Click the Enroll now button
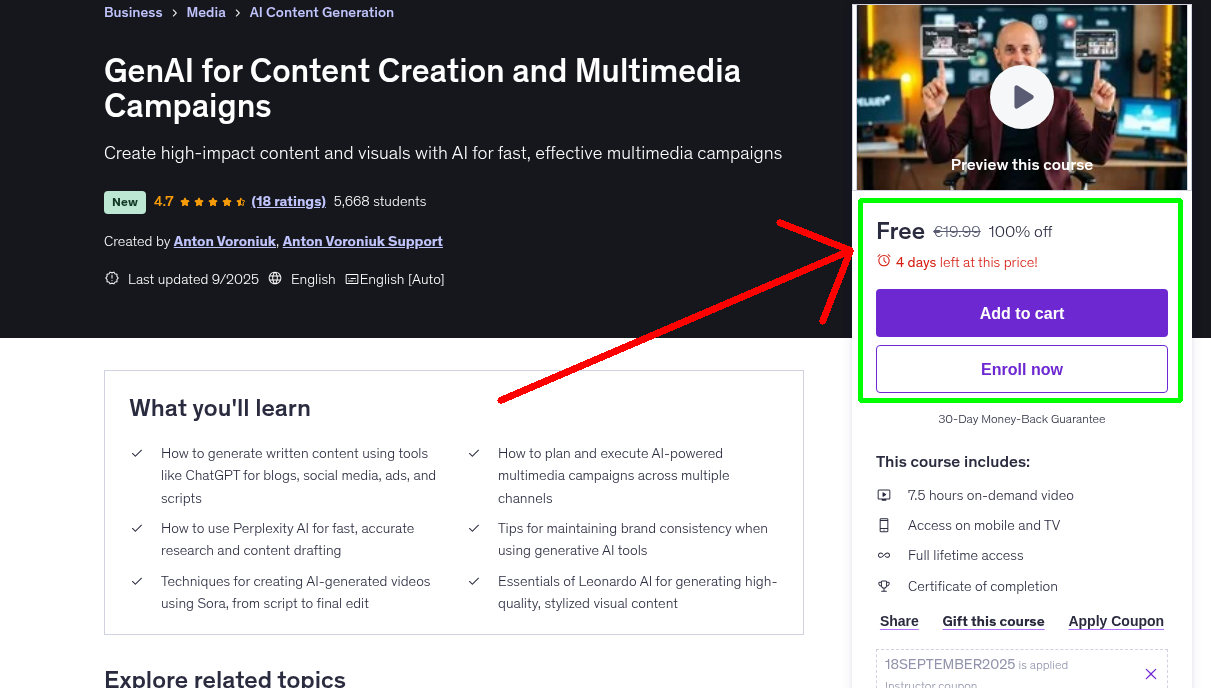This screenshot has width=1211, height=688. (1021, 369)
